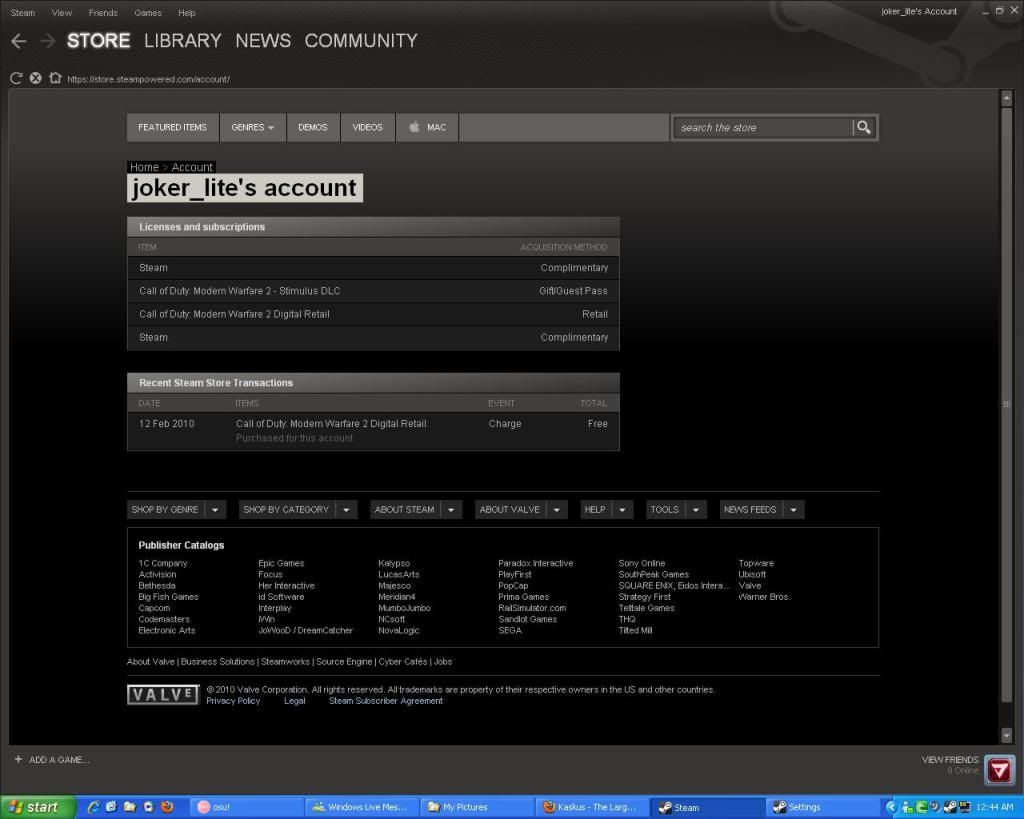Open Windows Media Player quick launch icon
The width and height of the screenshot is (1024, 819).
point(148,807)
